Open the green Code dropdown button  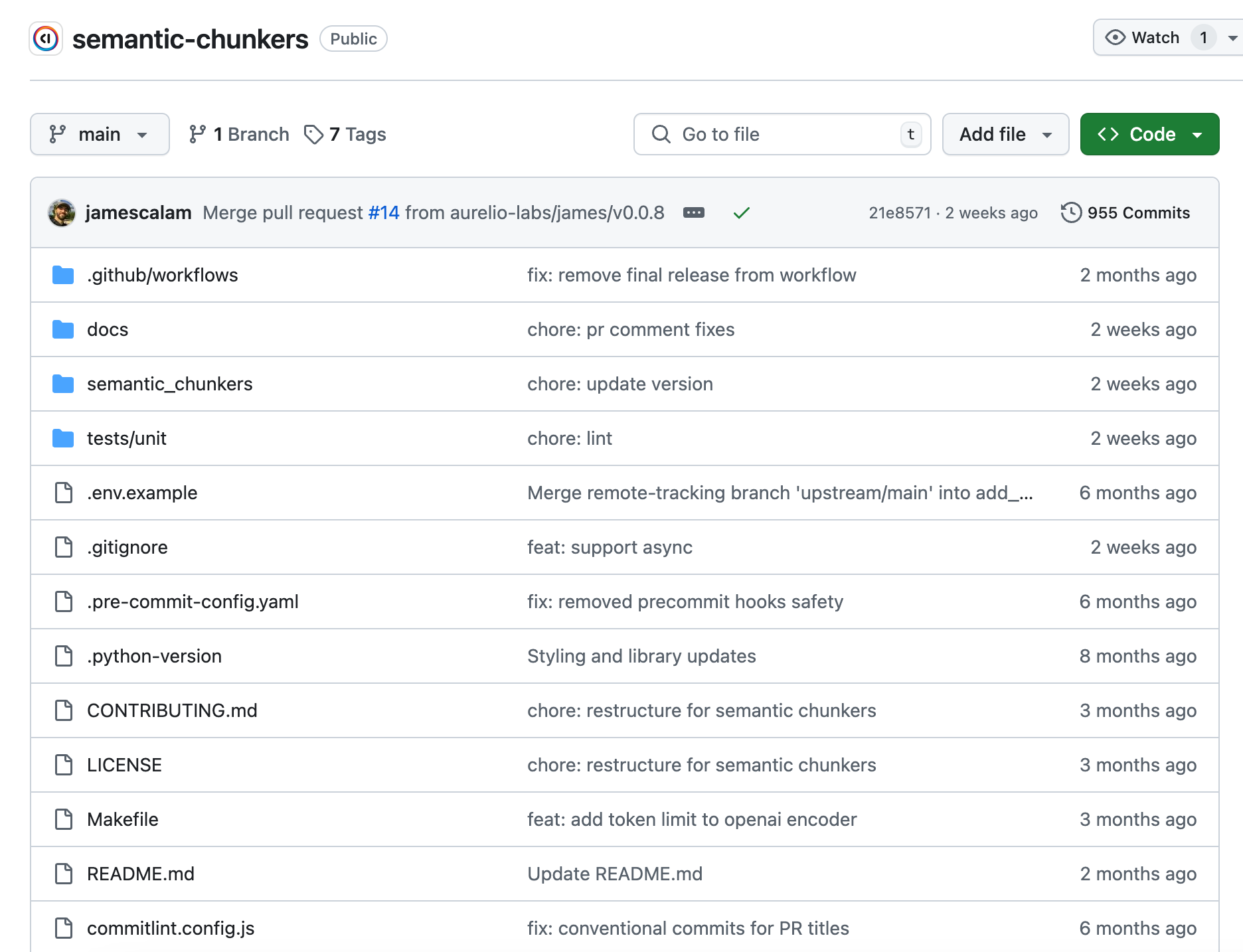click(x=1149, y=134)
